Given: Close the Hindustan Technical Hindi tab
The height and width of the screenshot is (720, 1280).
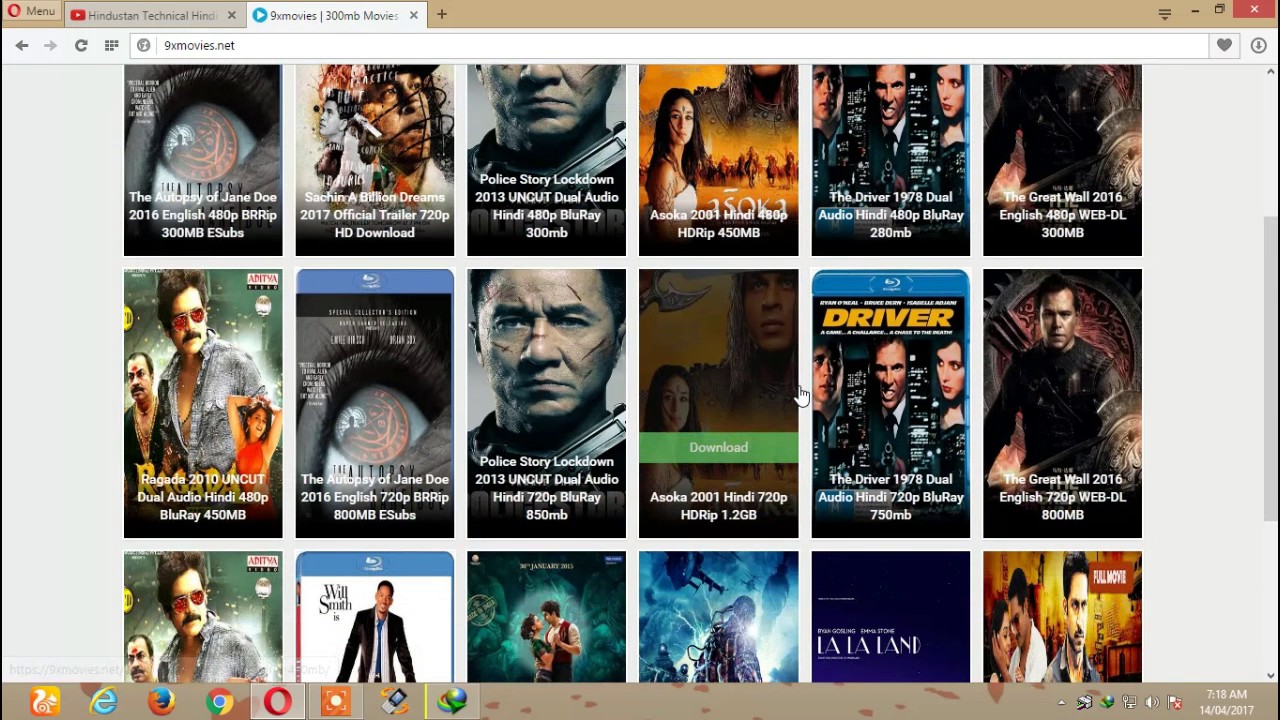Looking at the screenshot, I should (x=233, y=15).
